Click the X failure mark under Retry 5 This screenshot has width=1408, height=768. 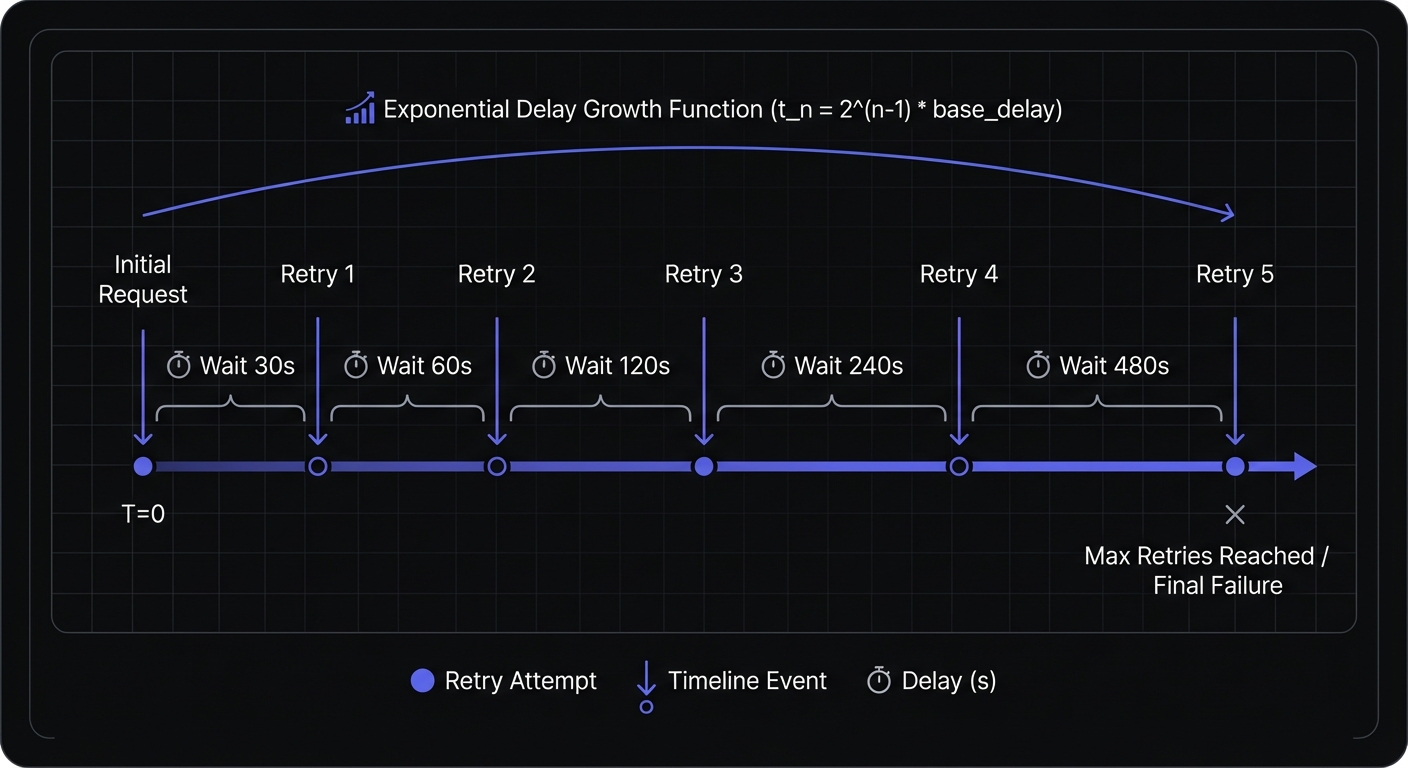click(1235, 514)
